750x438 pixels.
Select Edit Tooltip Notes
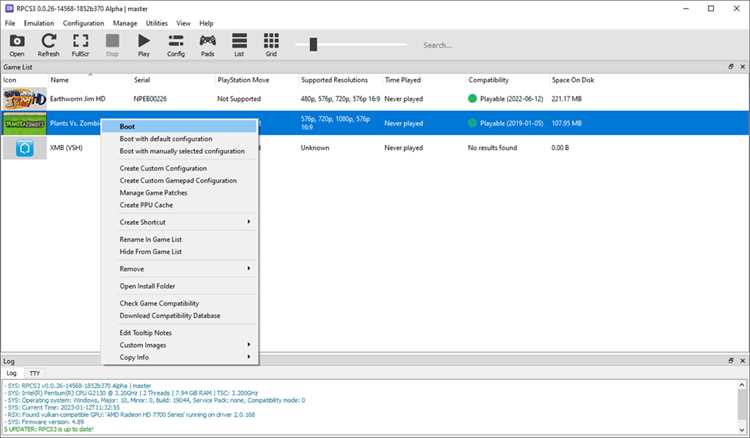pos(180,333)
